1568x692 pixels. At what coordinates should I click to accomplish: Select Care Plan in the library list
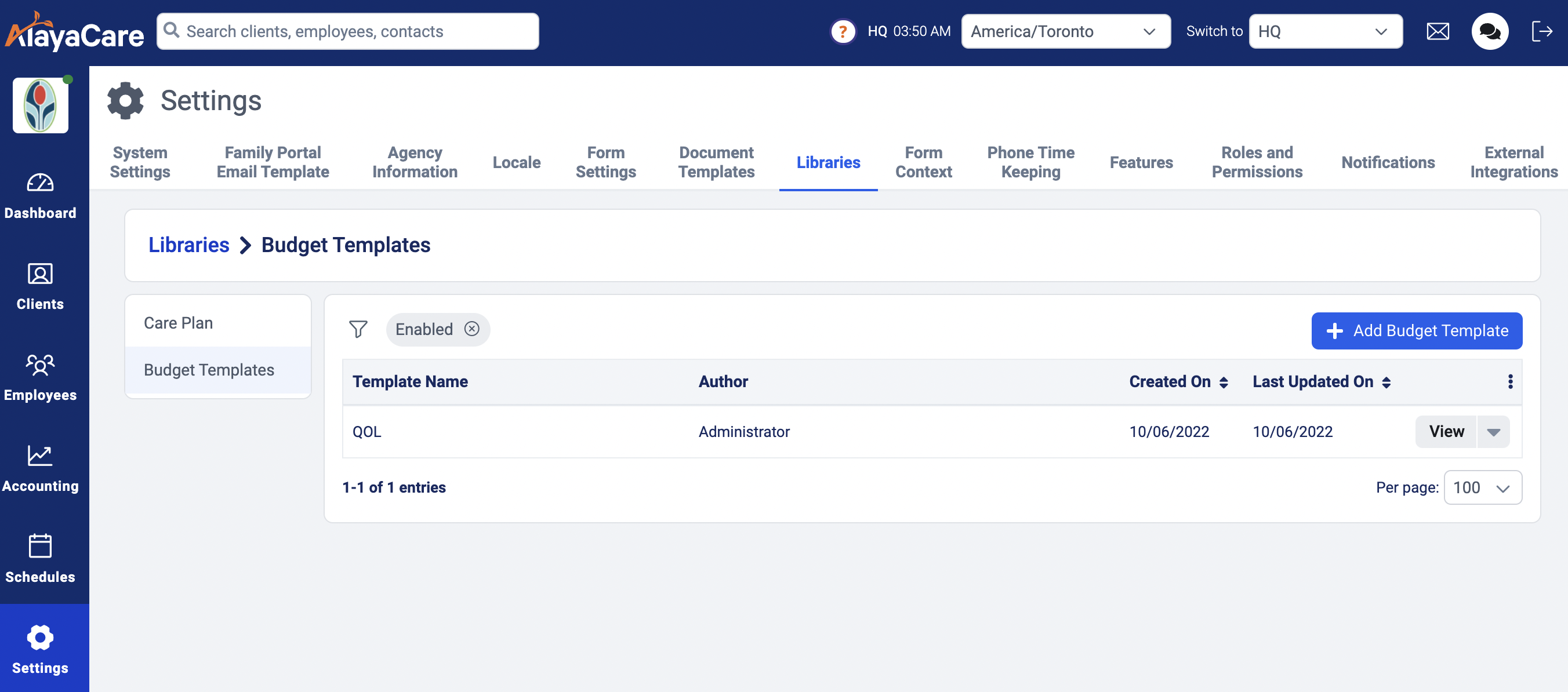pyautogui.click(x=218, y=323)
